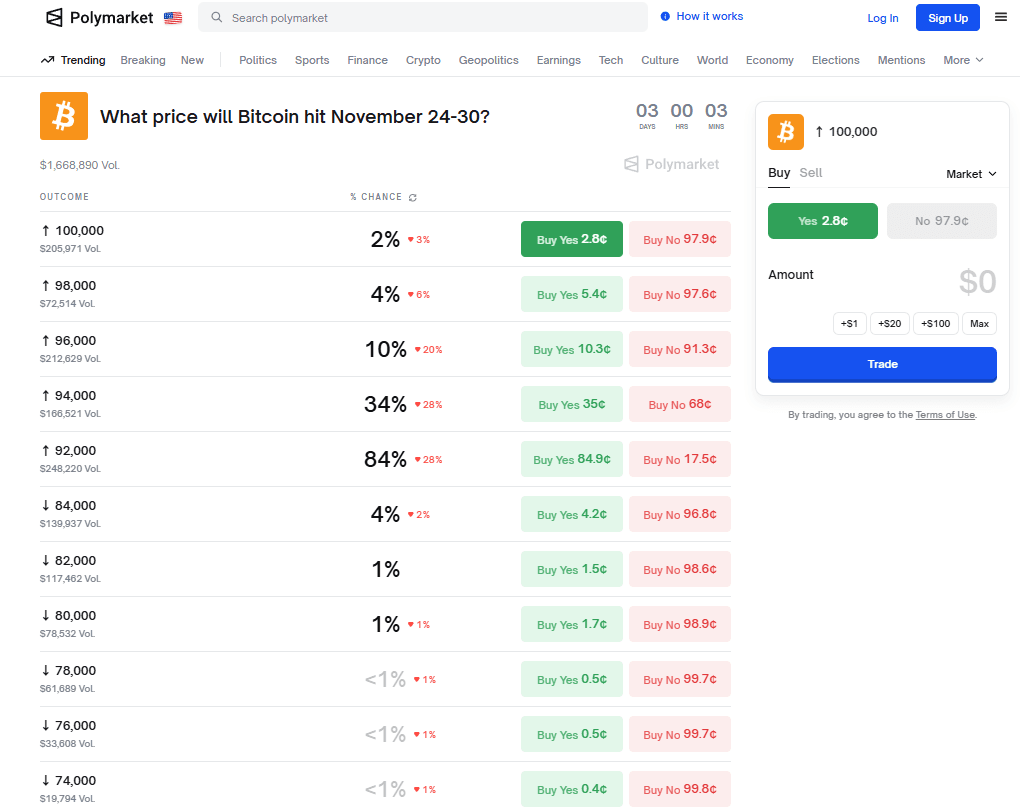Click Buy Yes 84.9¢ for 92,000

coord(572,459)
